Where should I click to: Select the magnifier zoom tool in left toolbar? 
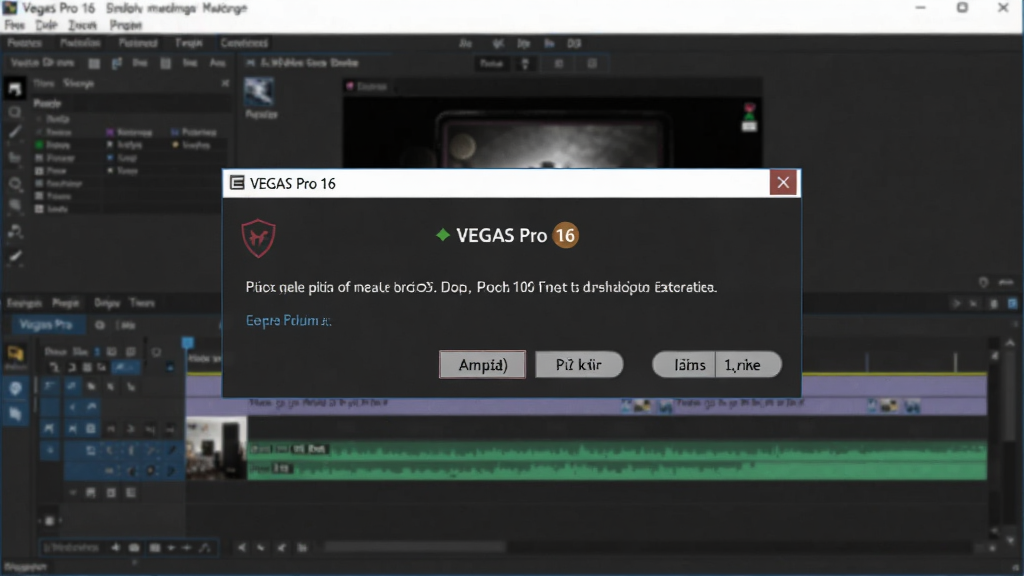15,185
